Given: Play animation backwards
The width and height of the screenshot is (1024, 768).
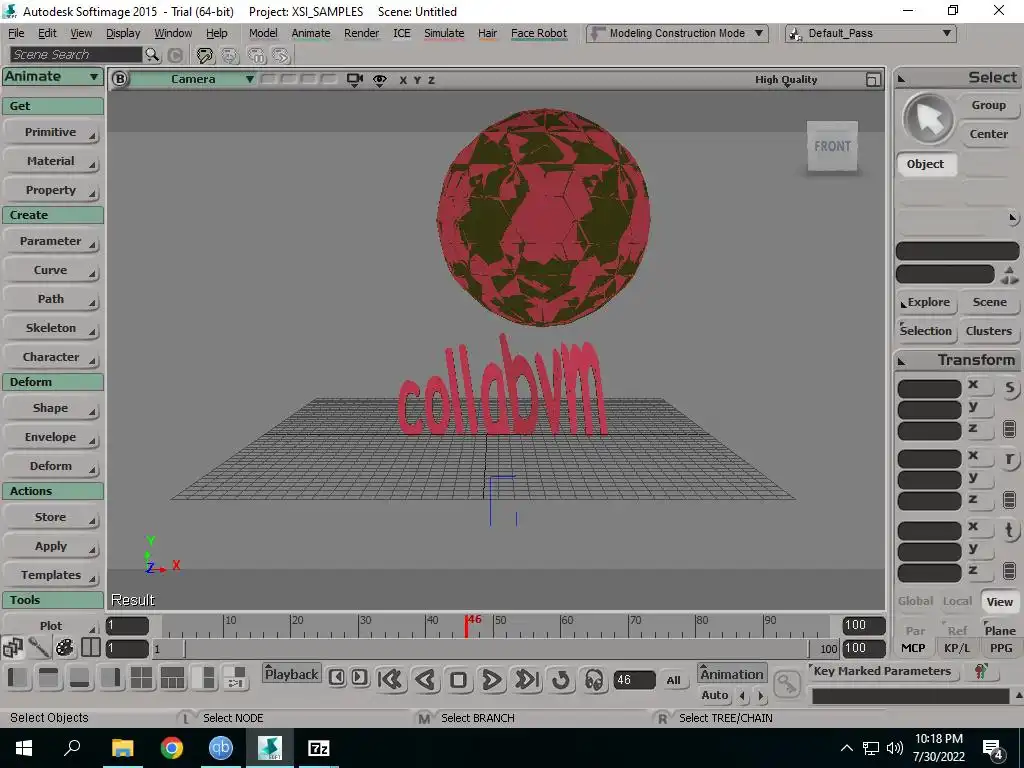Looking at the screenshot, I should (425, 680).
